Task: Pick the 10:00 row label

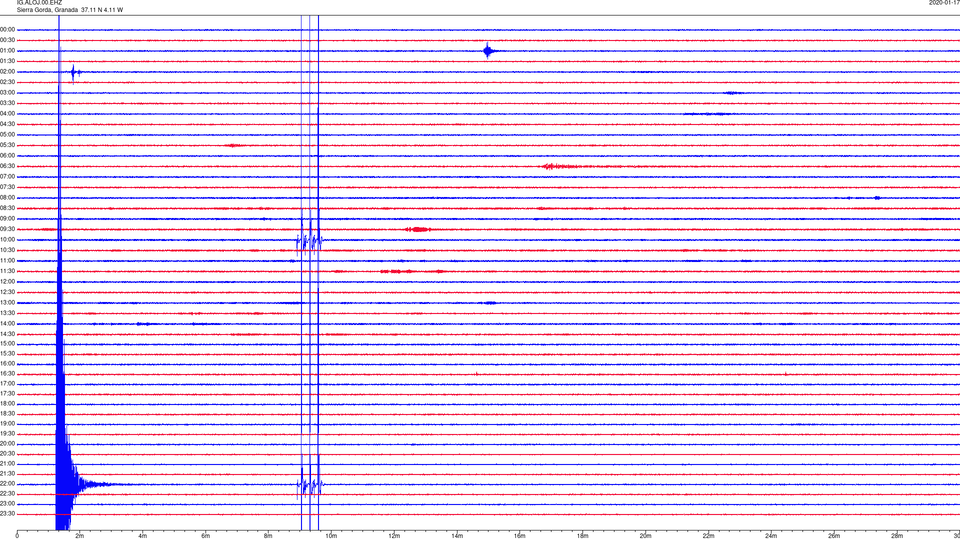Action: [x=7, y=239]
